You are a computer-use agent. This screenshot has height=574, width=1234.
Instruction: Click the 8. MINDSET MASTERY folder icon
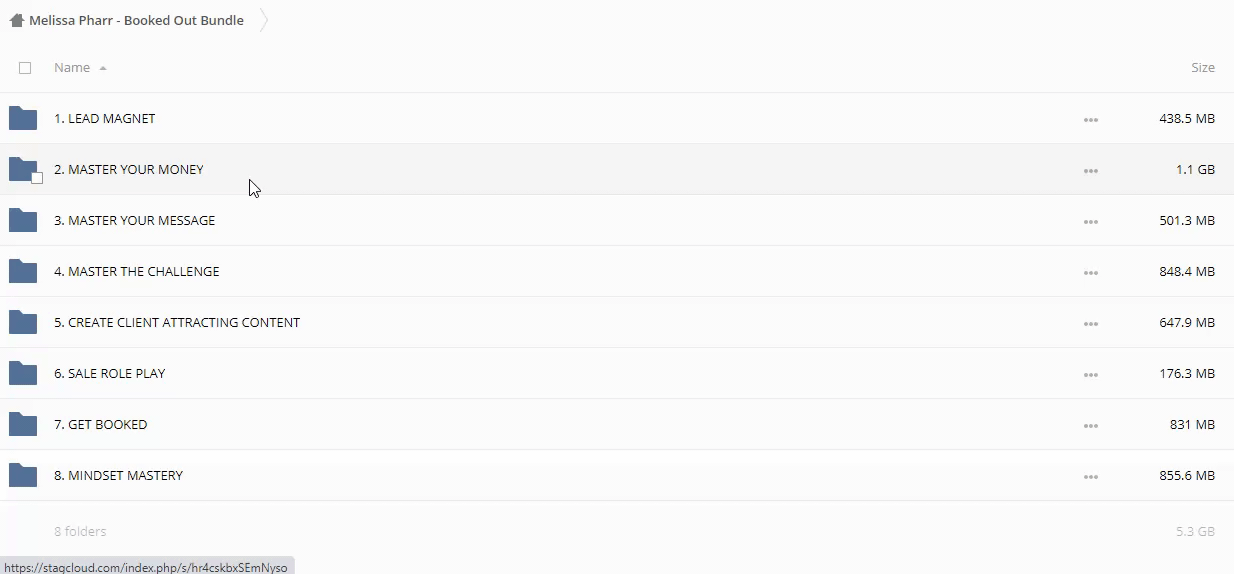pos(22,476)
